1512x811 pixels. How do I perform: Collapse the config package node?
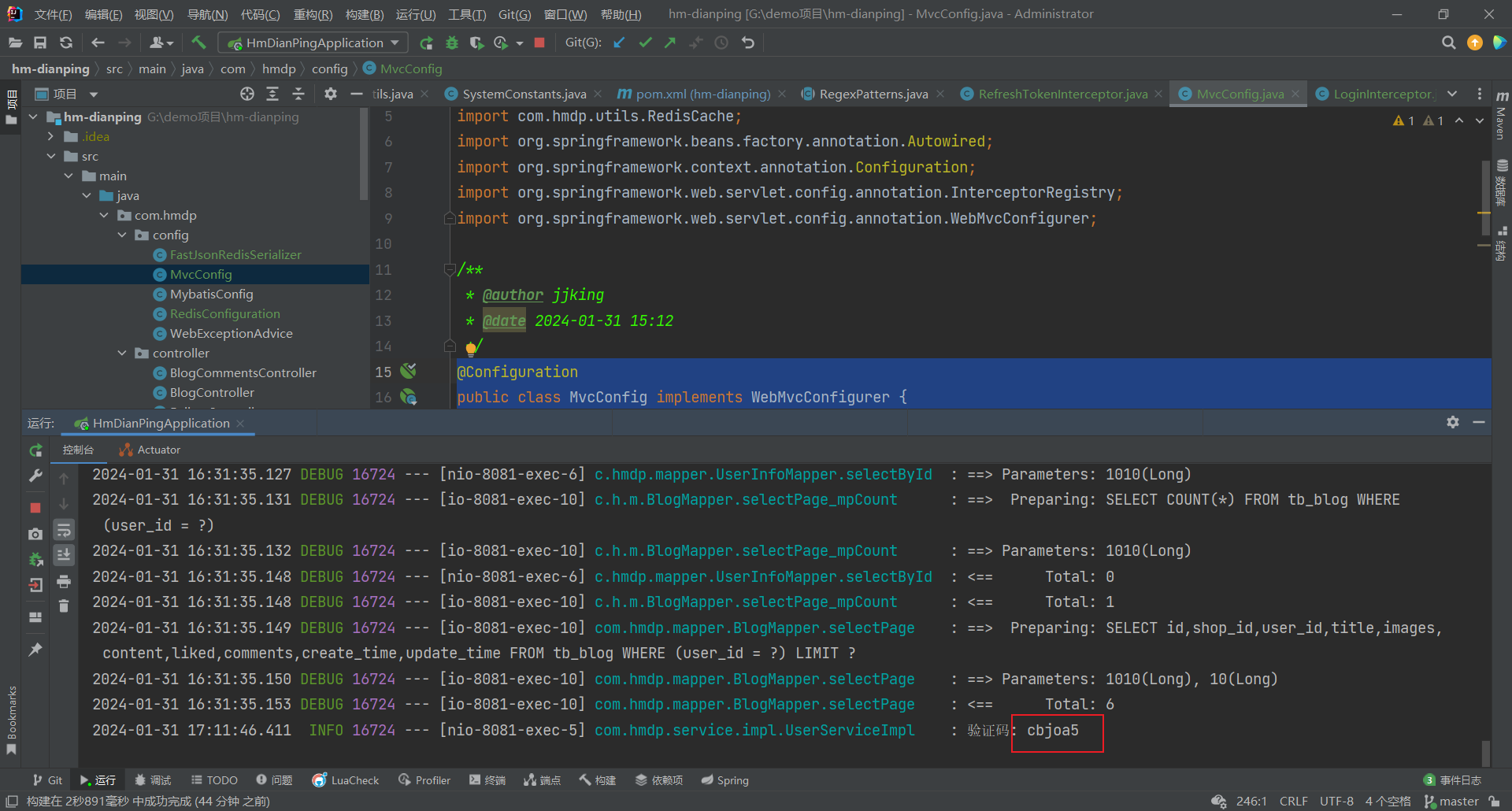click(x=122, y=235)
